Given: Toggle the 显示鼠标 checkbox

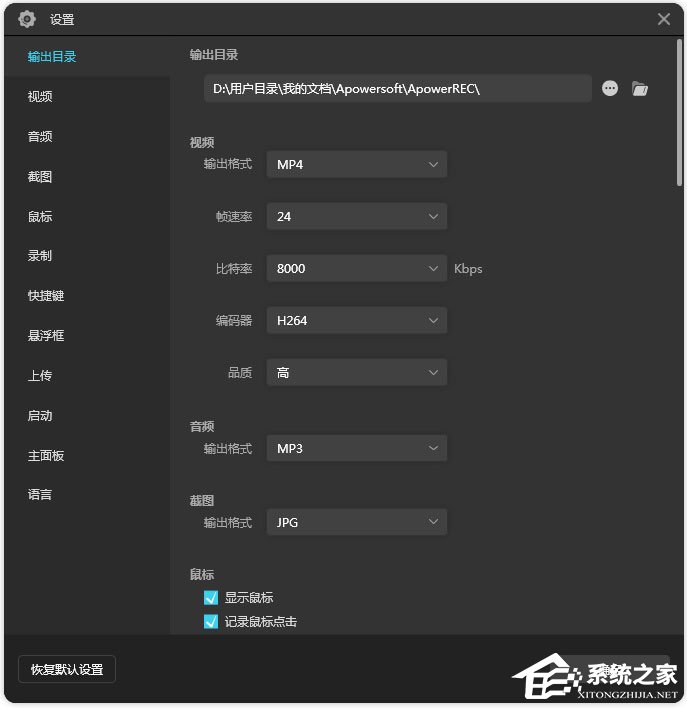Looking at the screenshot, I should [211, 598].
